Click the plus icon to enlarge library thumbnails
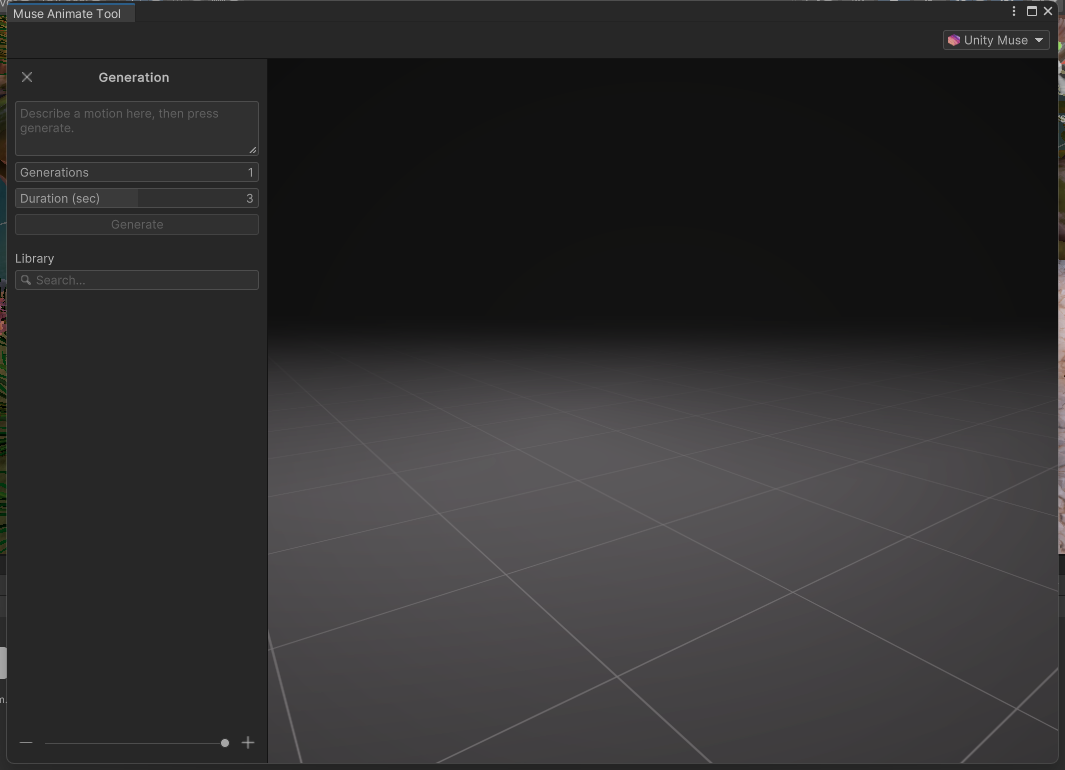 [x=248, y=743]
